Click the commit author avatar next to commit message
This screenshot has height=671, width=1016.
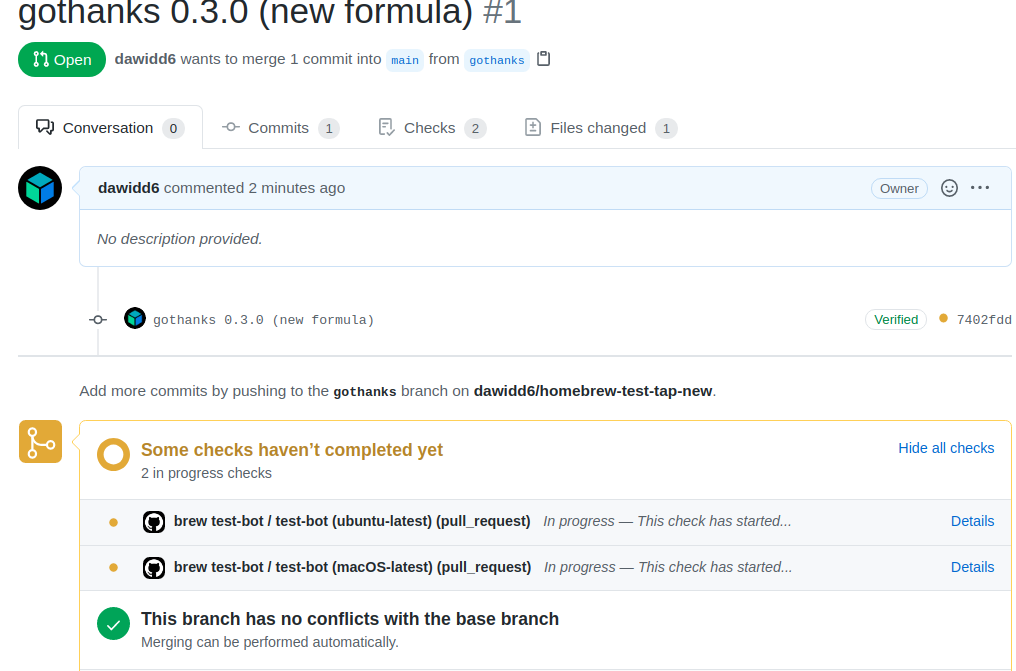(134, 318)
